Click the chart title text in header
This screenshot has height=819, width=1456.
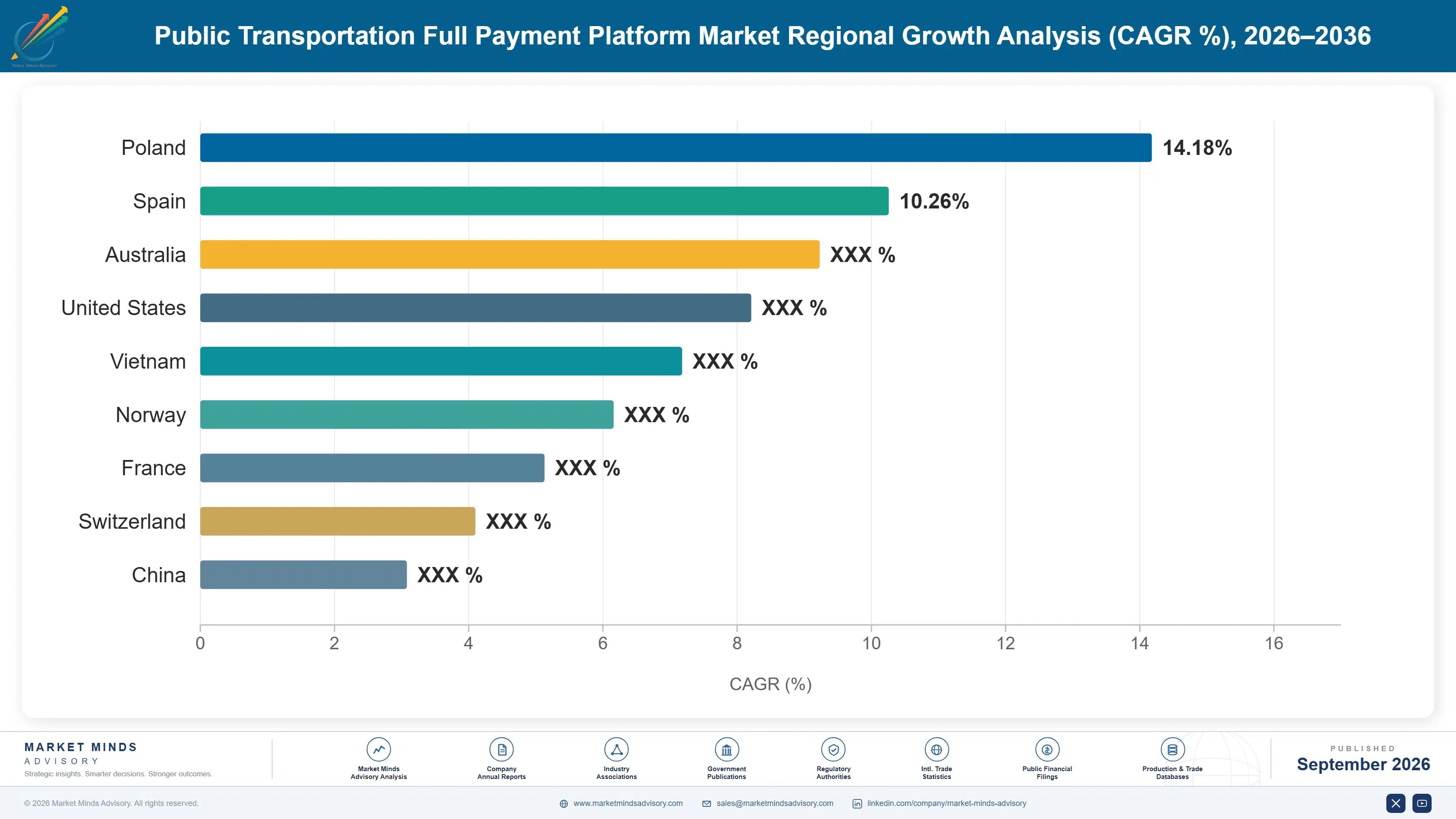(x=762, y=36)
